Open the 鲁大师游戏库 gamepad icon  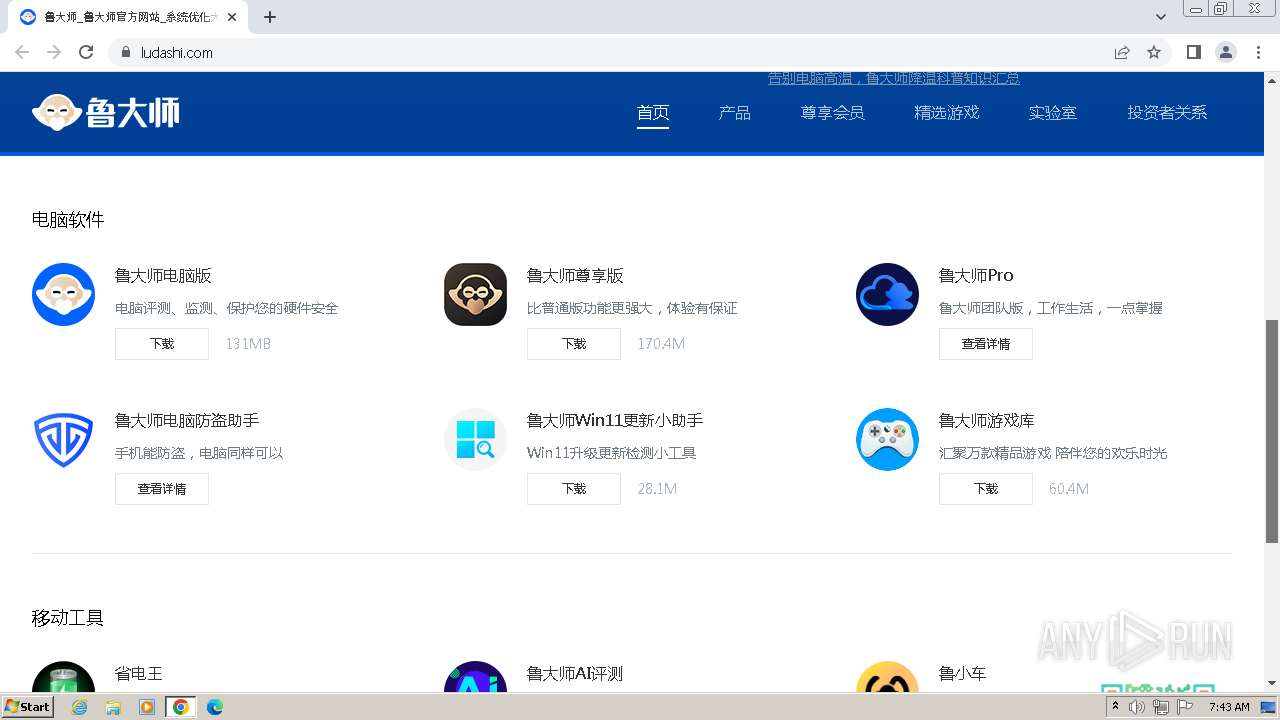[x=887, y=439]
